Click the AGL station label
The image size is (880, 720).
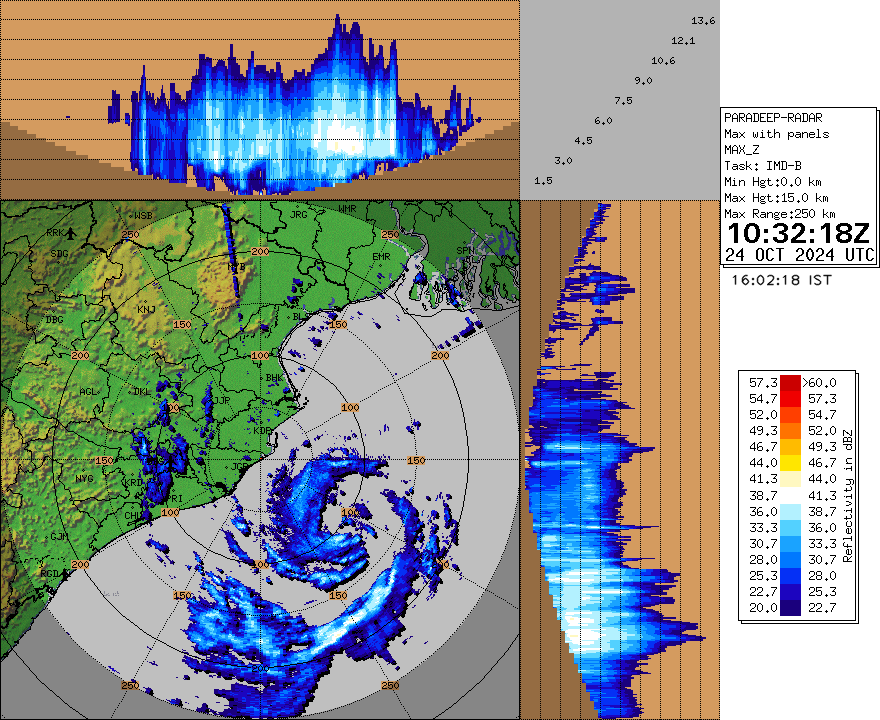(x=88, y=391)
